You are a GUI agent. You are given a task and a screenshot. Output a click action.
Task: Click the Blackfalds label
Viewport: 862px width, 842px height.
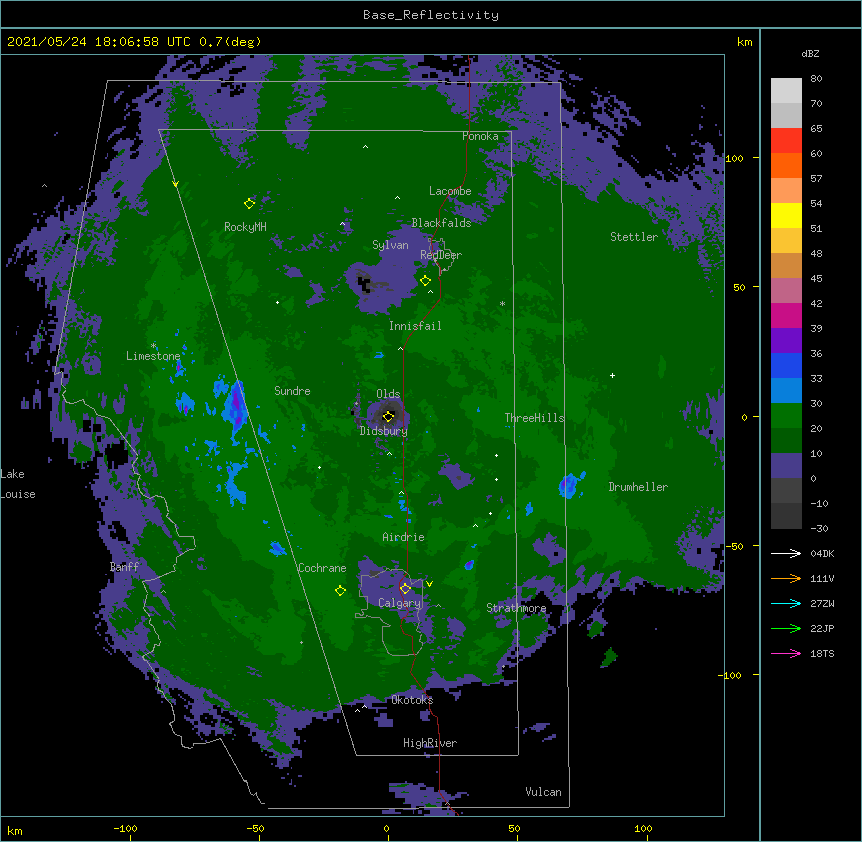(x=441, y=223)
